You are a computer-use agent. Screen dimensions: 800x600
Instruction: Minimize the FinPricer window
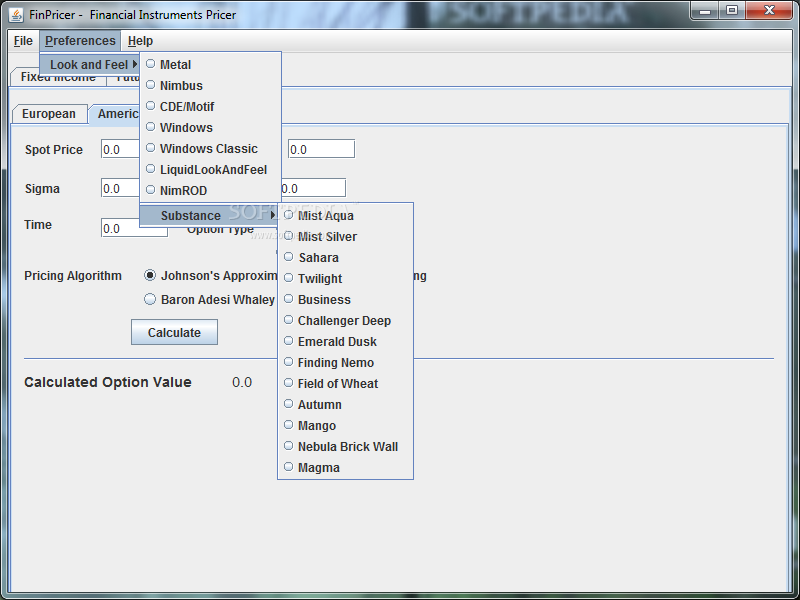(705, 10)
